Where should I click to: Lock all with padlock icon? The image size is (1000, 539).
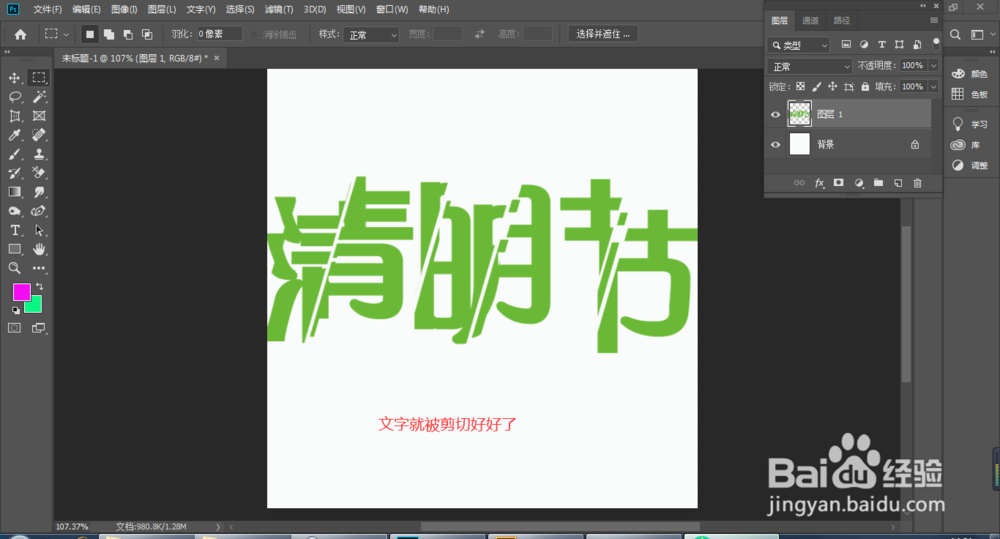(x=865, y=87)
